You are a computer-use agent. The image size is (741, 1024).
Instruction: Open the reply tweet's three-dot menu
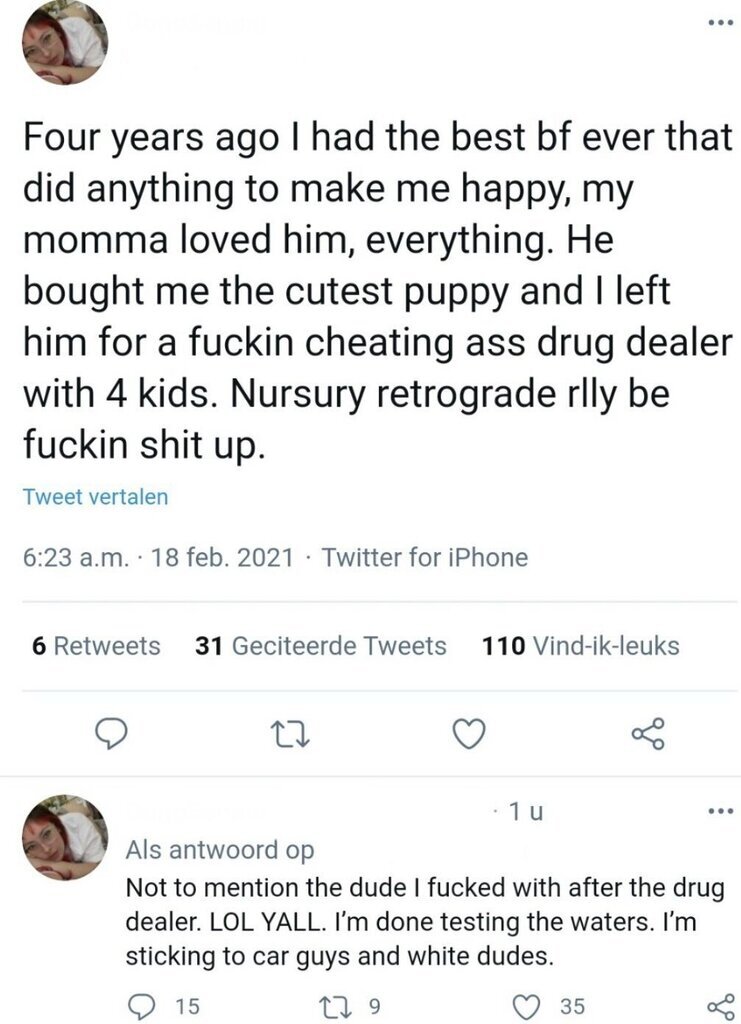tap(719, 811)
